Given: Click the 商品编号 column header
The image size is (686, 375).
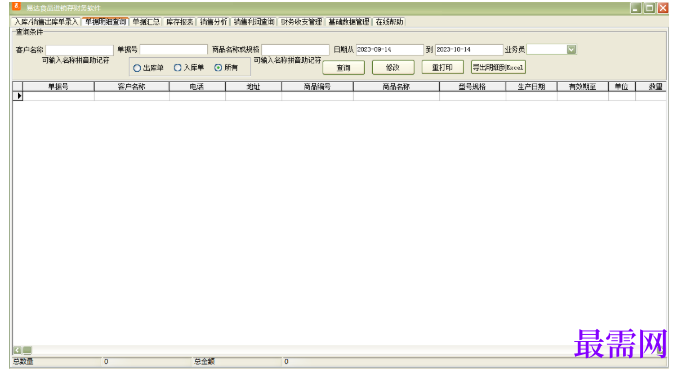Looking at the screenshot, I should pyautogui.click(x=317, y=87).
